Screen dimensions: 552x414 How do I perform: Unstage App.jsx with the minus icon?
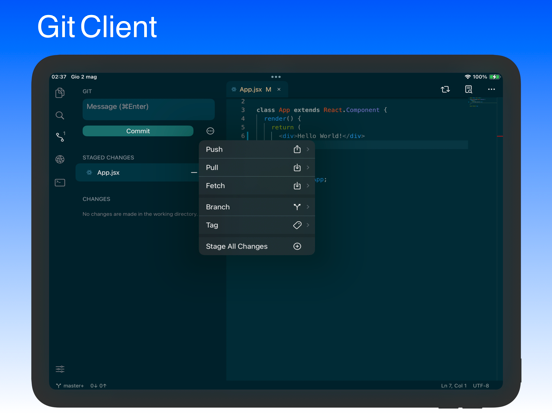194,172
